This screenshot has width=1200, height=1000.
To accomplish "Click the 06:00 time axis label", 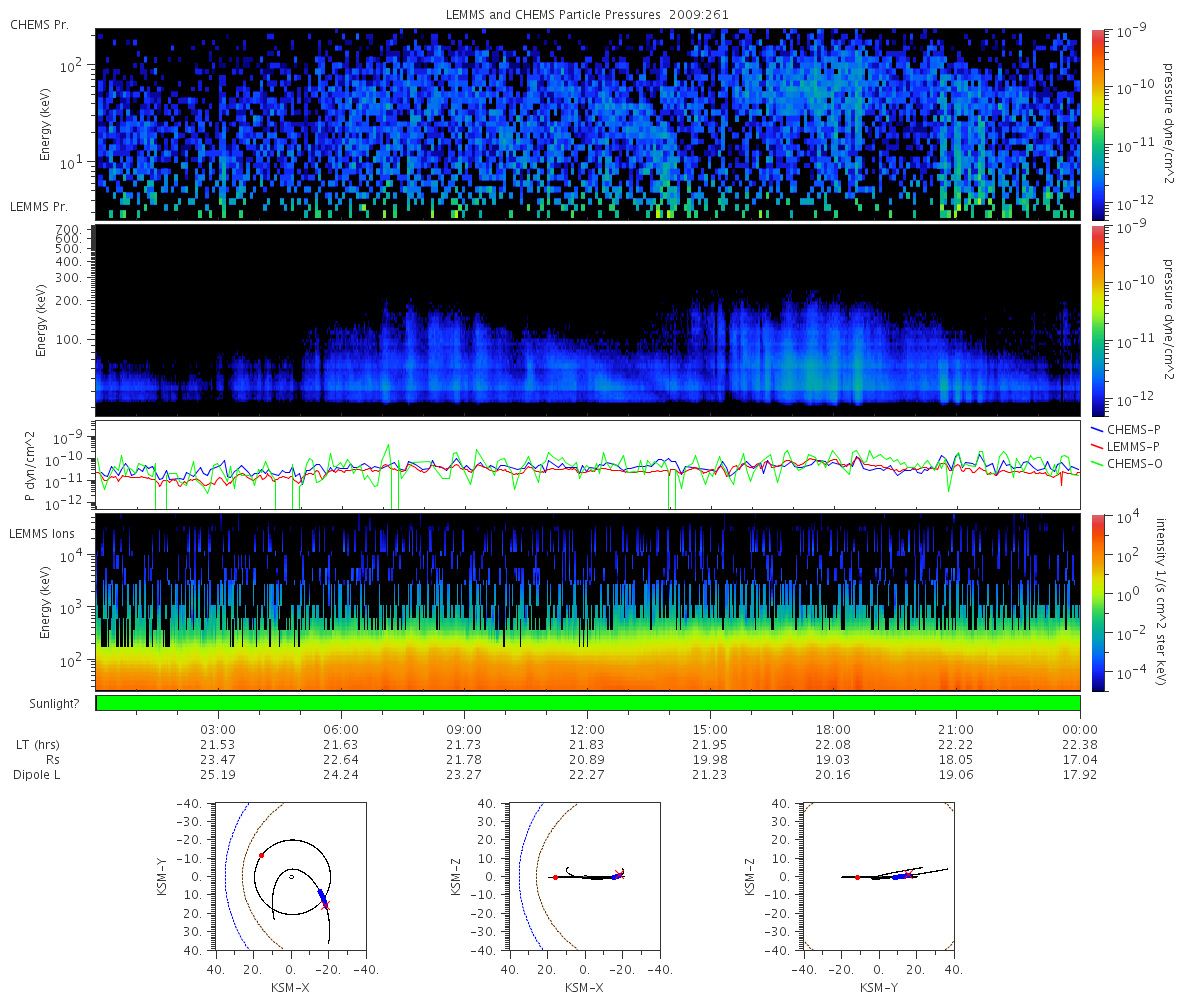I will 341,729.
